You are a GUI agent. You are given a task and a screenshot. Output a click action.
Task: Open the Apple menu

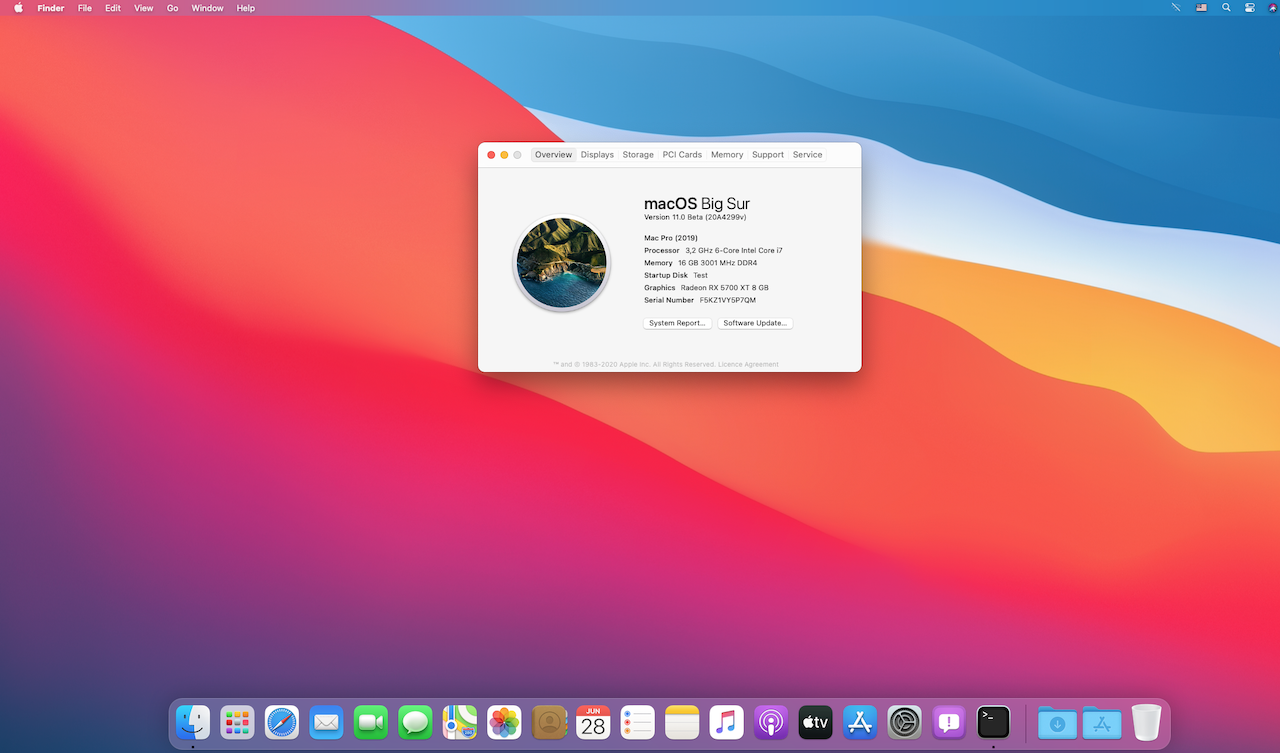(18, 8)
